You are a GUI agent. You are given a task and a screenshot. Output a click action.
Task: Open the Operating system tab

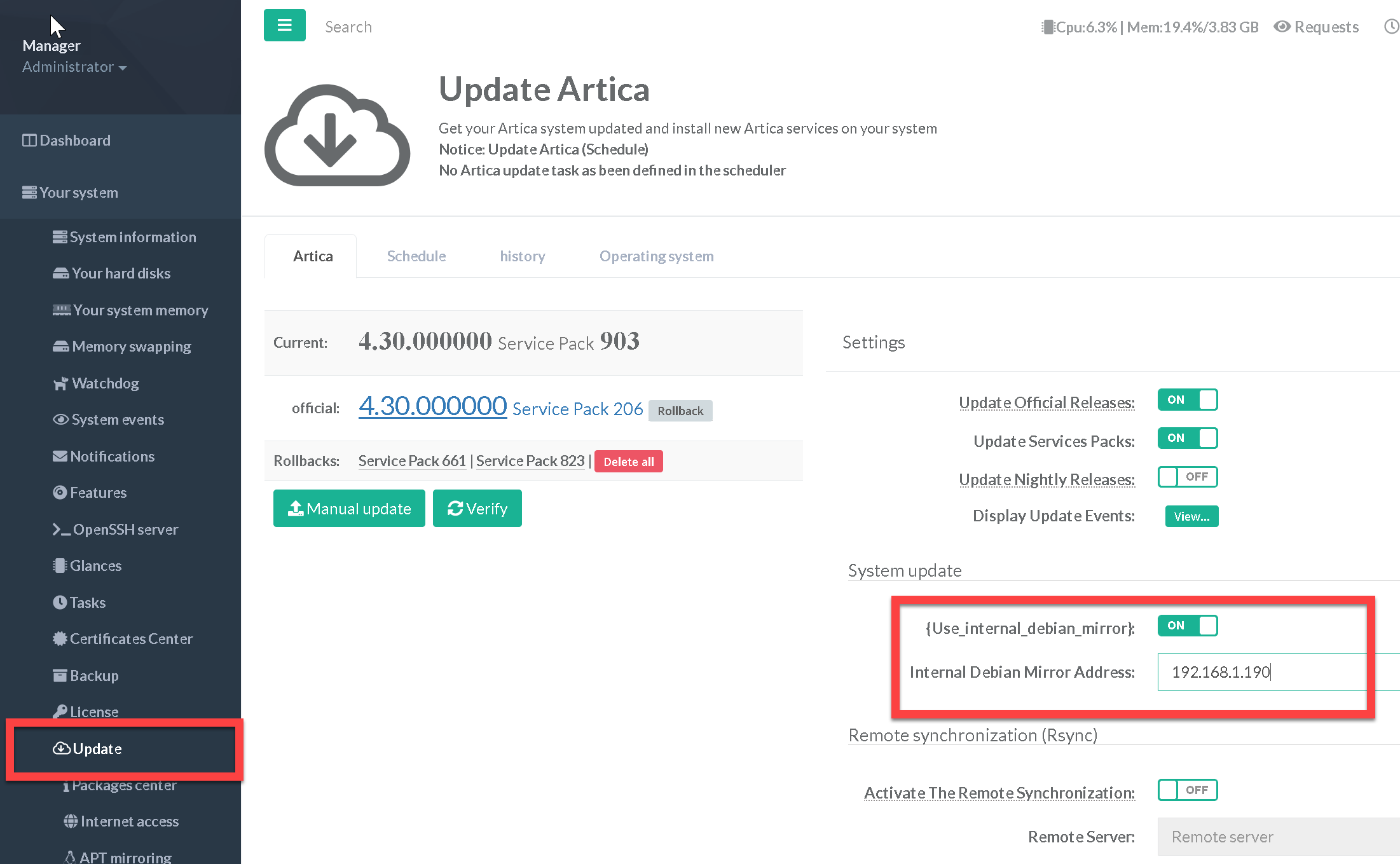coord(656,256)
